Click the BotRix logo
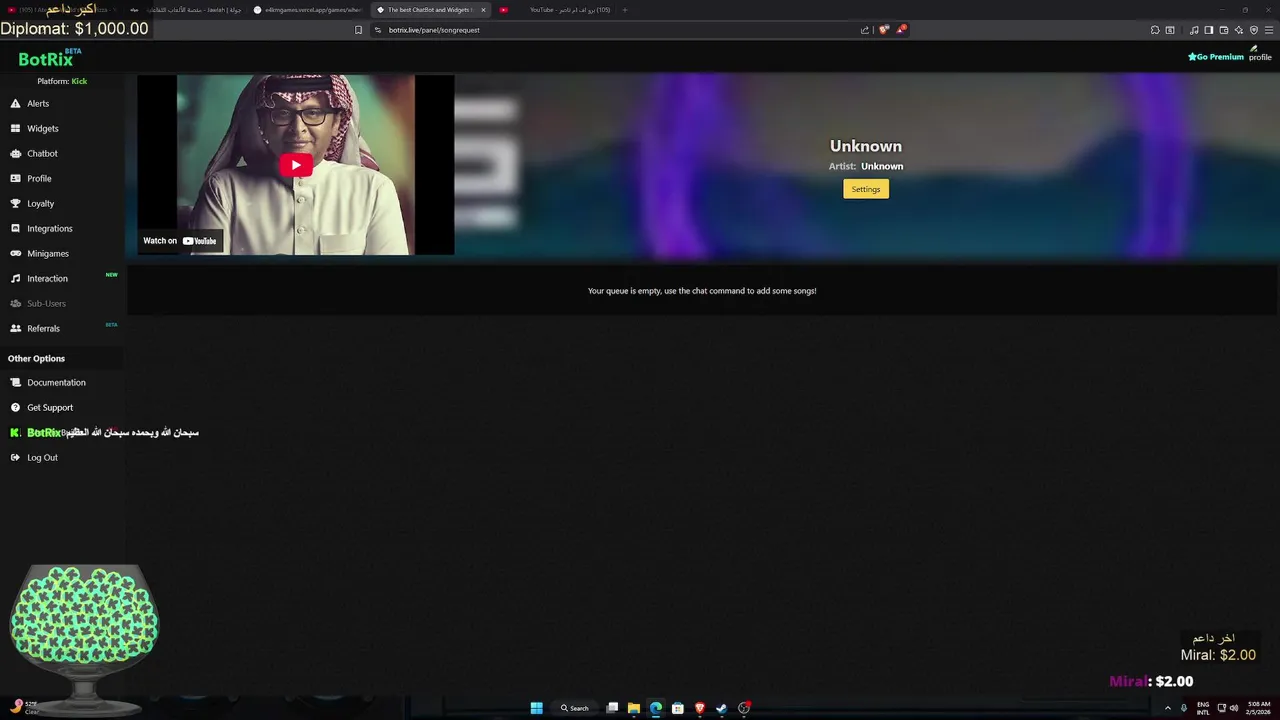This screenshot has width=1280, height=720. (x=46, y=59)
